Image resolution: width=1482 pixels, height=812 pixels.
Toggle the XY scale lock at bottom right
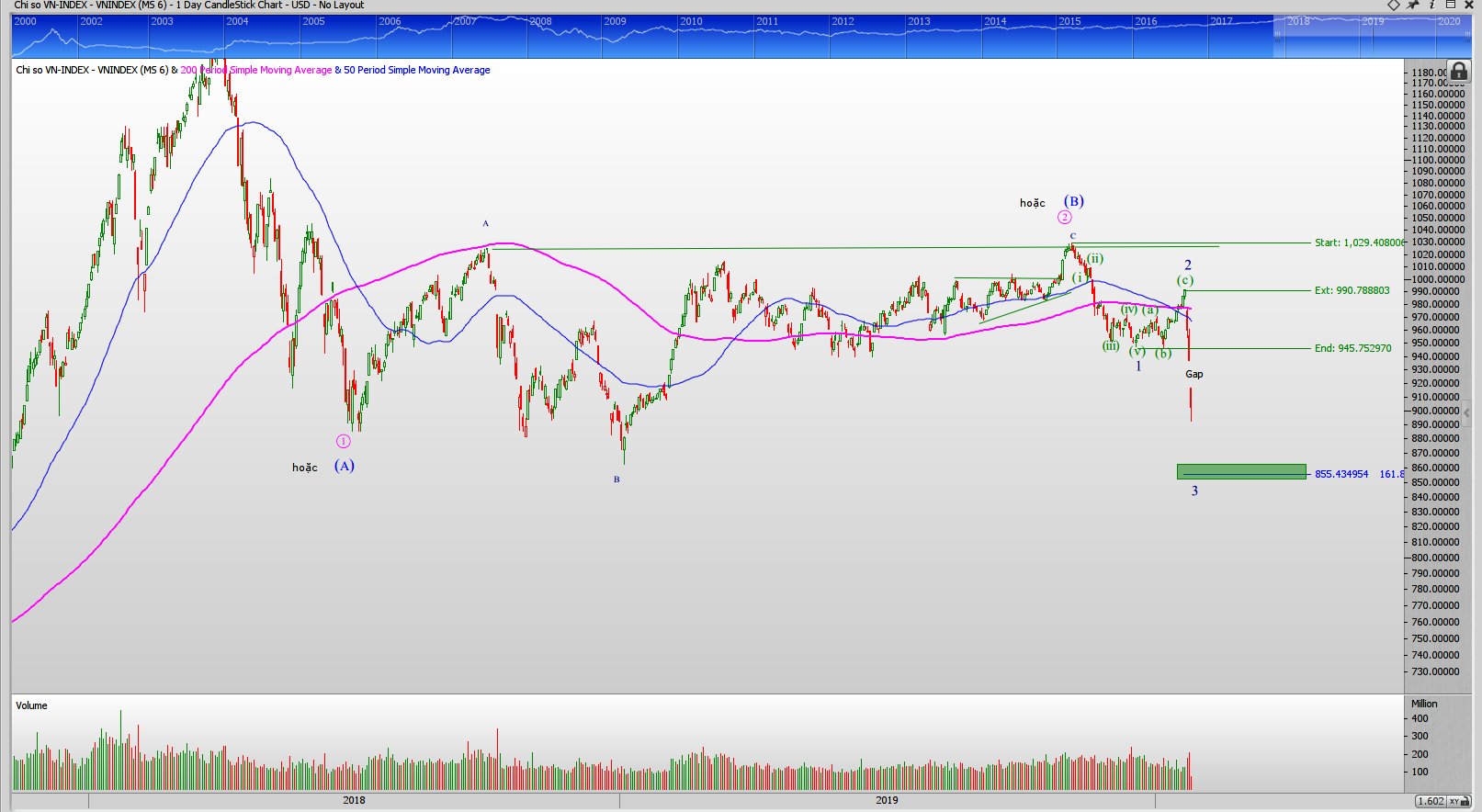coord(1457,801)
